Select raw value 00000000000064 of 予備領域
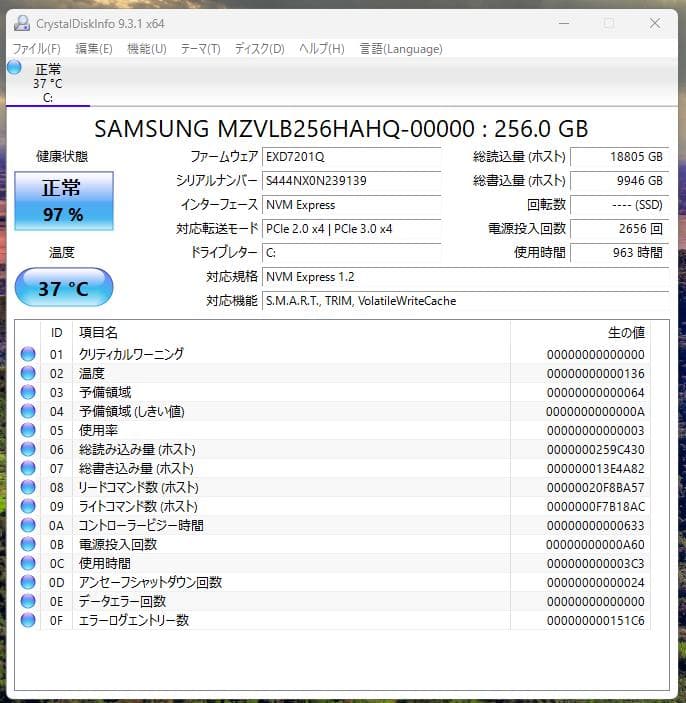Viewport: 686px width, 703px height. 595,393
